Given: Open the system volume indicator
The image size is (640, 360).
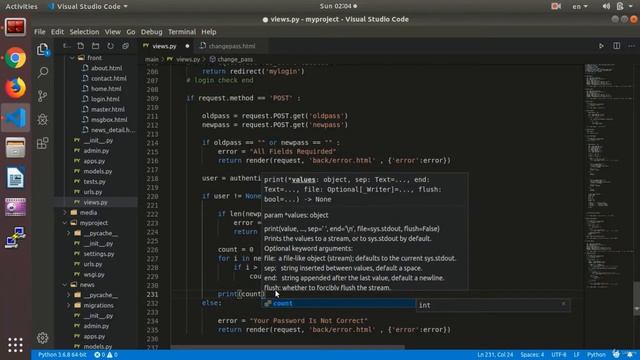Looking at the screenshot, I should click(x=606, y=6).
